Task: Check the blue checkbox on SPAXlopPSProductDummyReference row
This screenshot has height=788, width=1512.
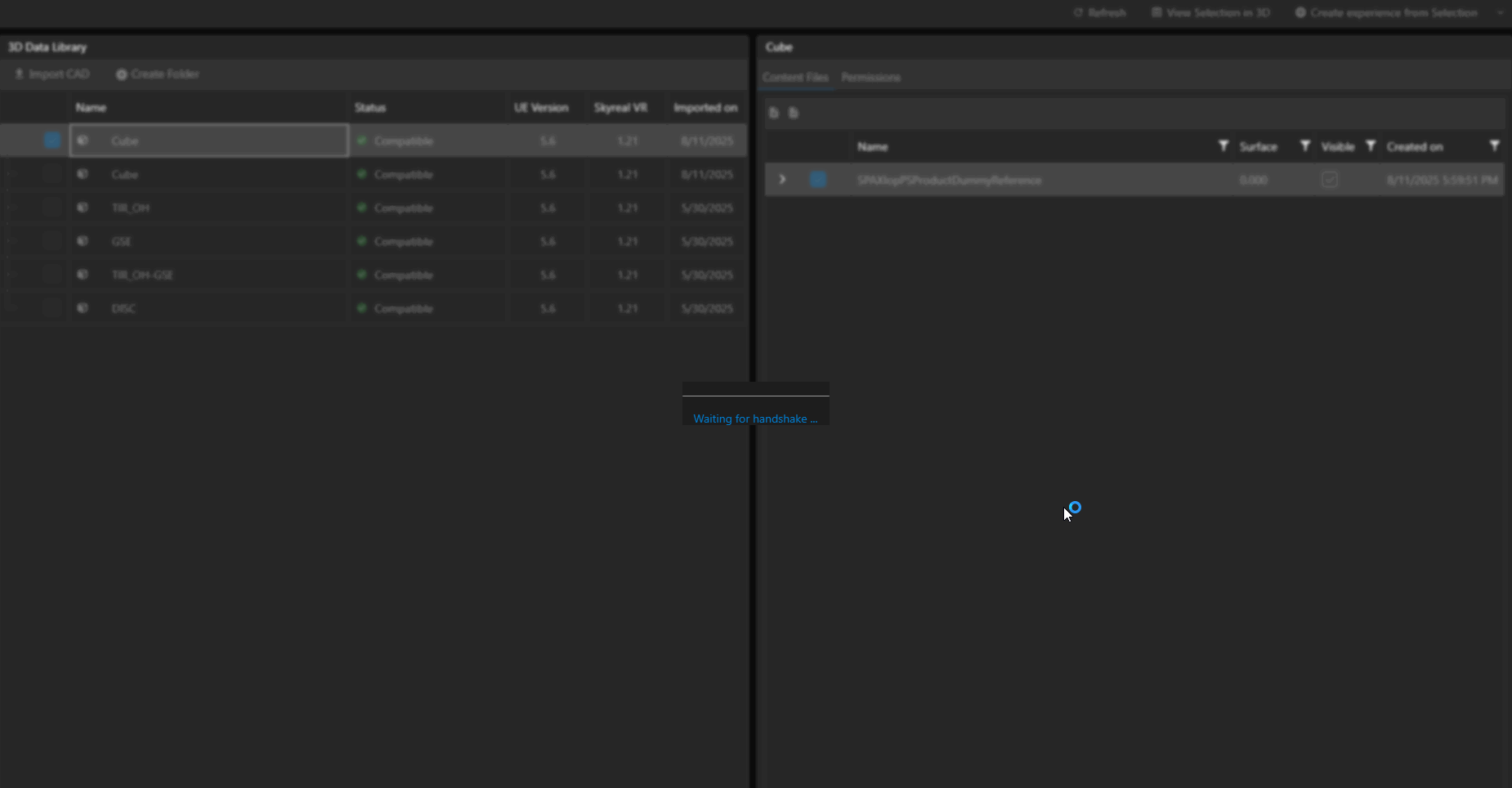Action: pyautogui.click(x=818, y=179)
